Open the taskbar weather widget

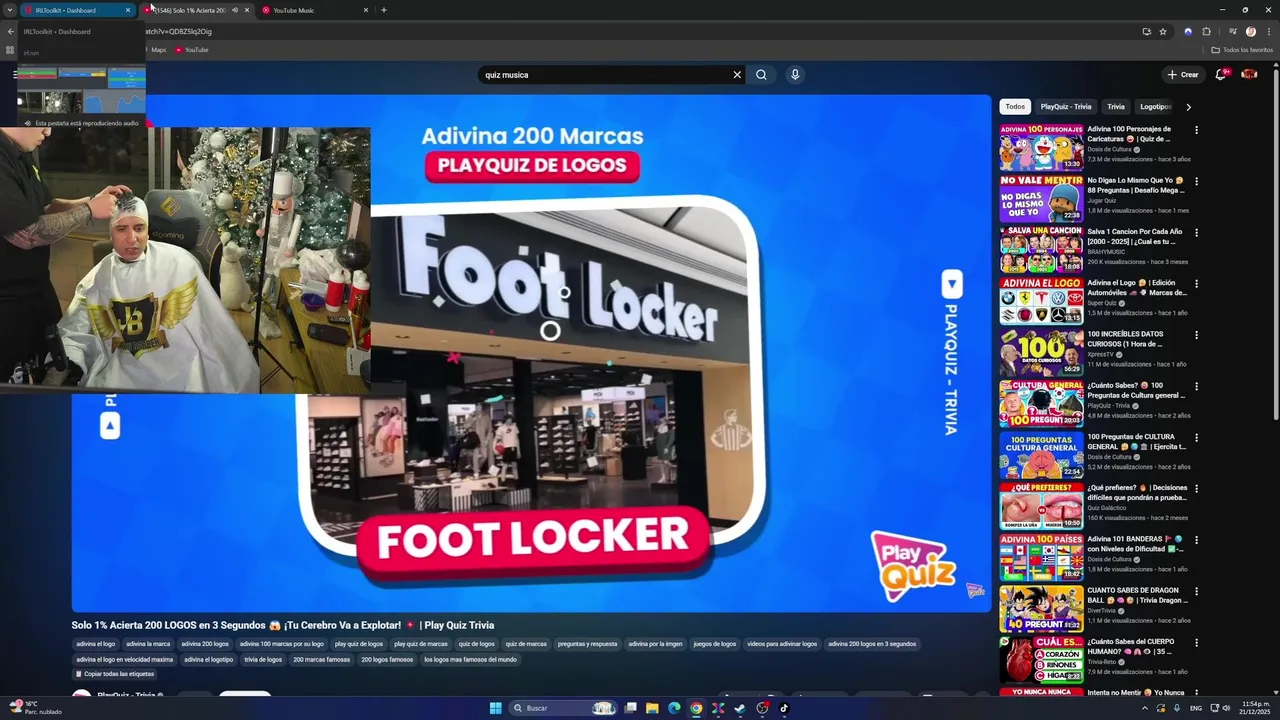coord(37,708)
